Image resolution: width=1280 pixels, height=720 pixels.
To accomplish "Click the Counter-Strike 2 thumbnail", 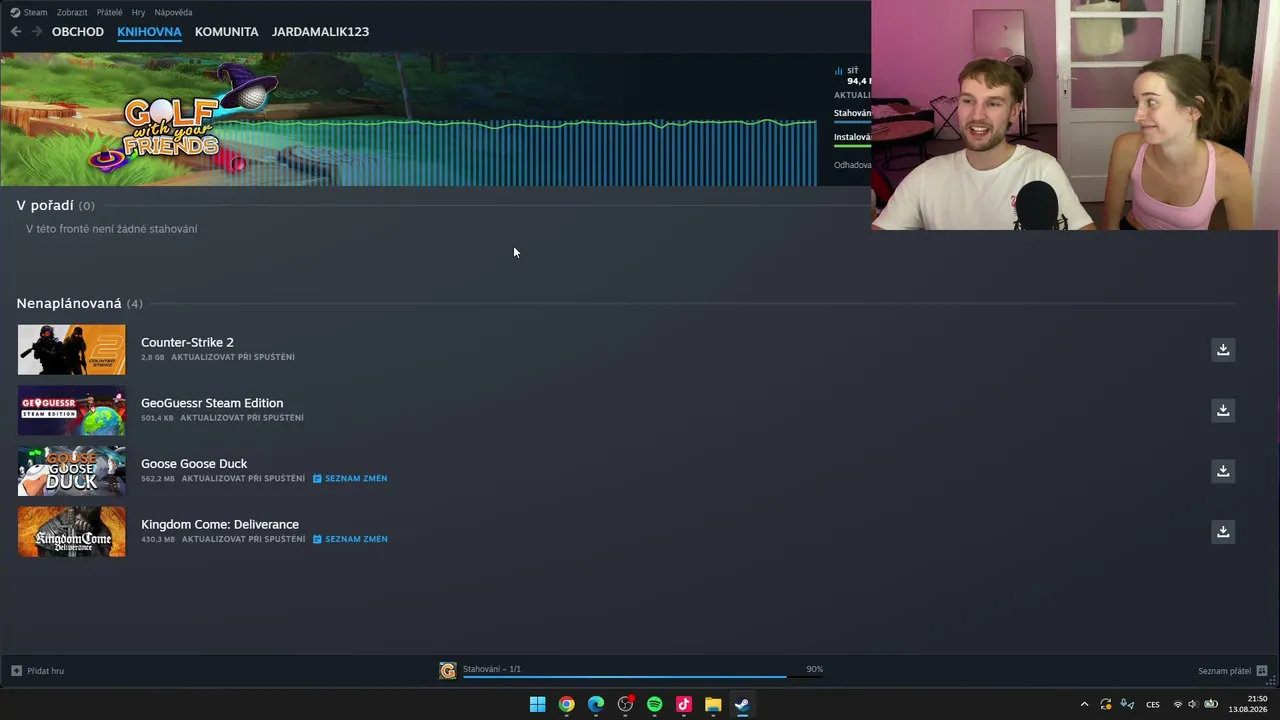I will (x=72, y=350).
